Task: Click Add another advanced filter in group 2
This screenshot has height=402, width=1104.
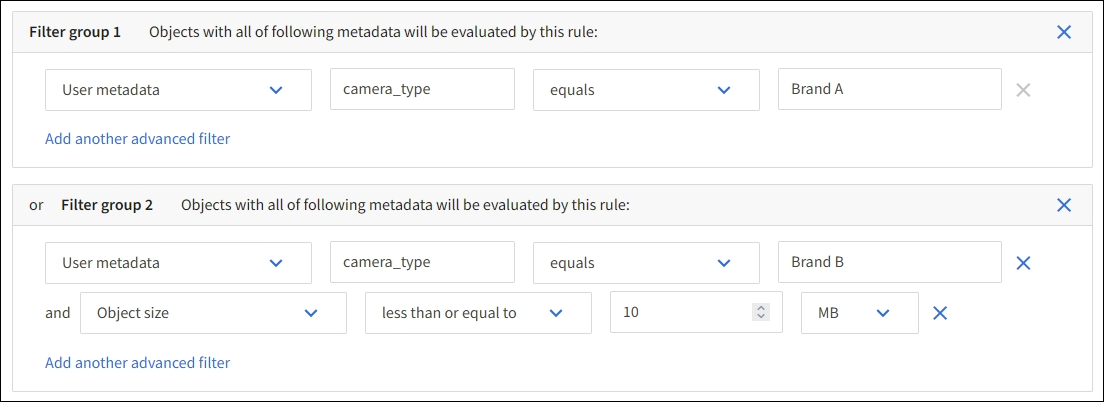Action: (x=138, y=363)
